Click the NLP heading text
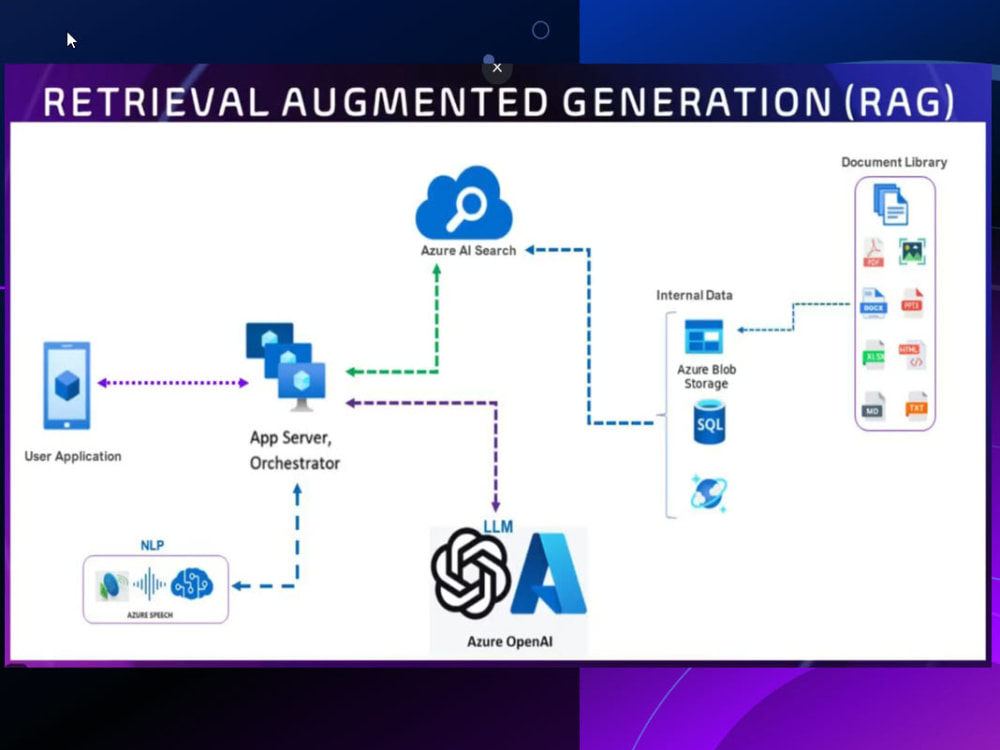 pos(152,545)
